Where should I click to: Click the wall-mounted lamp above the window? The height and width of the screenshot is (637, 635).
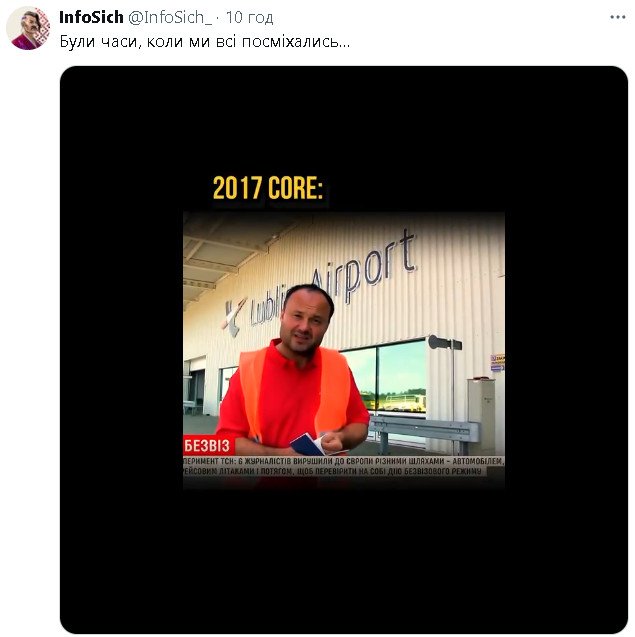pos(444,343)
